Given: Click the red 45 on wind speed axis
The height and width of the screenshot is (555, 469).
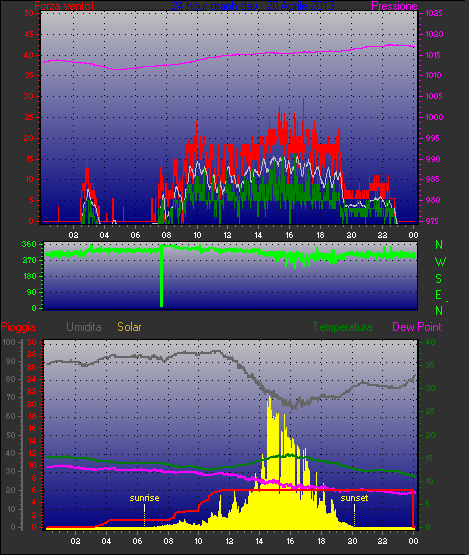Looking at the screenshot, I should [x=29, y=34].
